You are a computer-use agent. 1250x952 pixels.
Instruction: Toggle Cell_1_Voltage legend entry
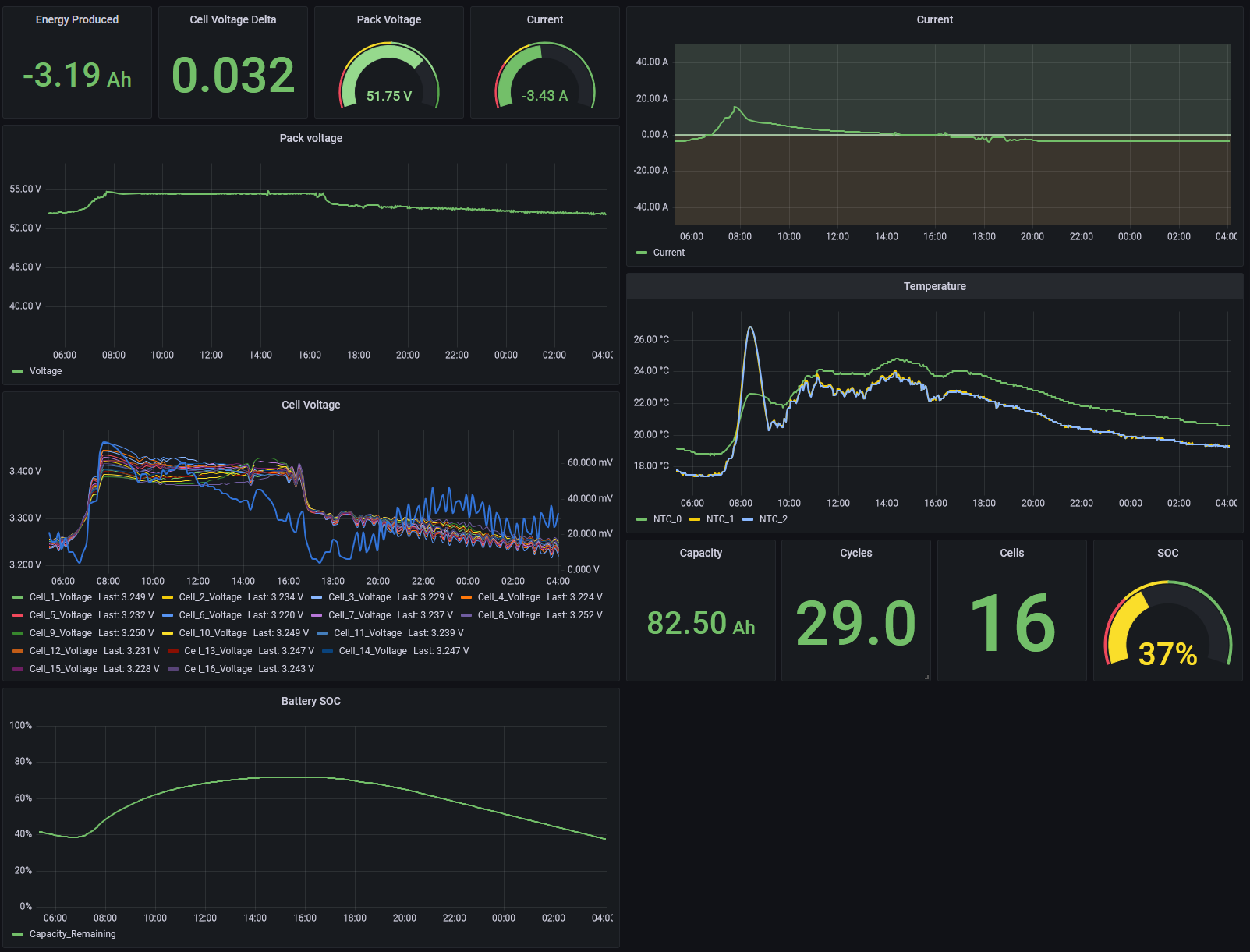coord(61,597)
